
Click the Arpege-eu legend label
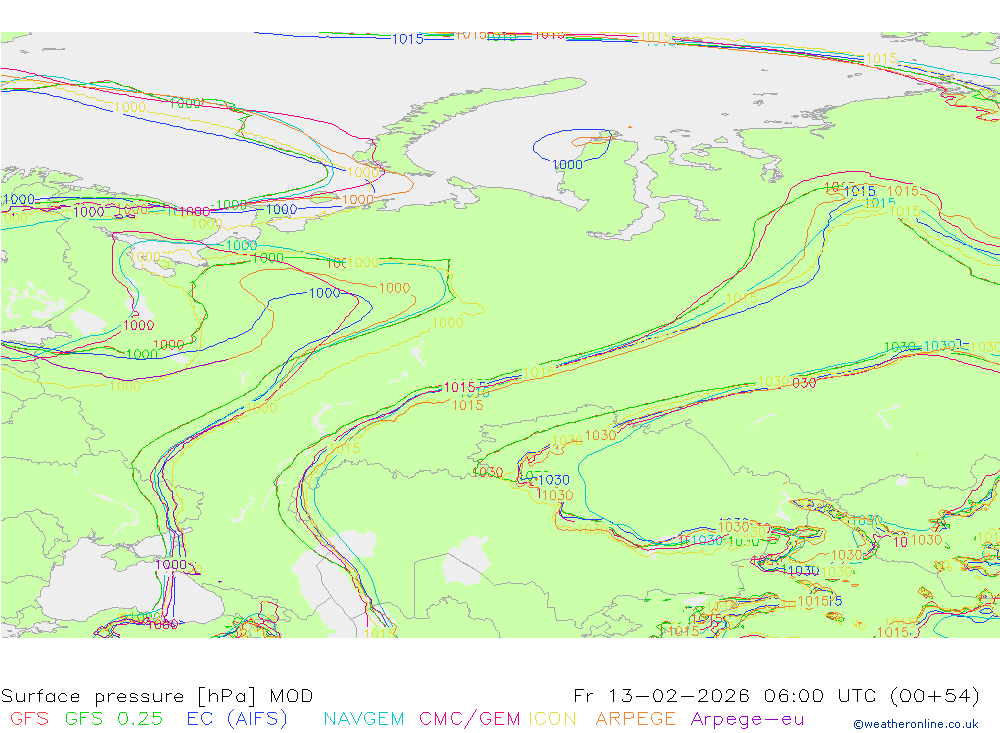pyautogui.click(x=747, y=720)
